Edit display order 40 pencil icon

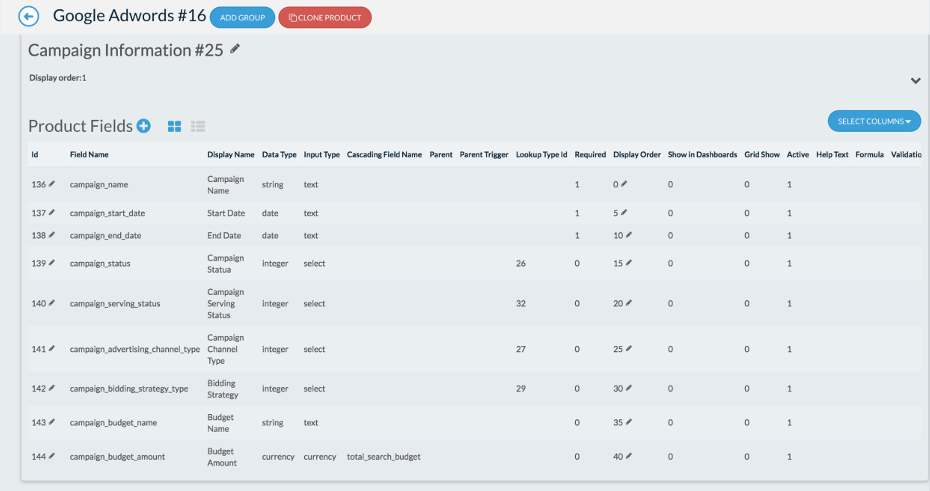(x=629, y=456)
